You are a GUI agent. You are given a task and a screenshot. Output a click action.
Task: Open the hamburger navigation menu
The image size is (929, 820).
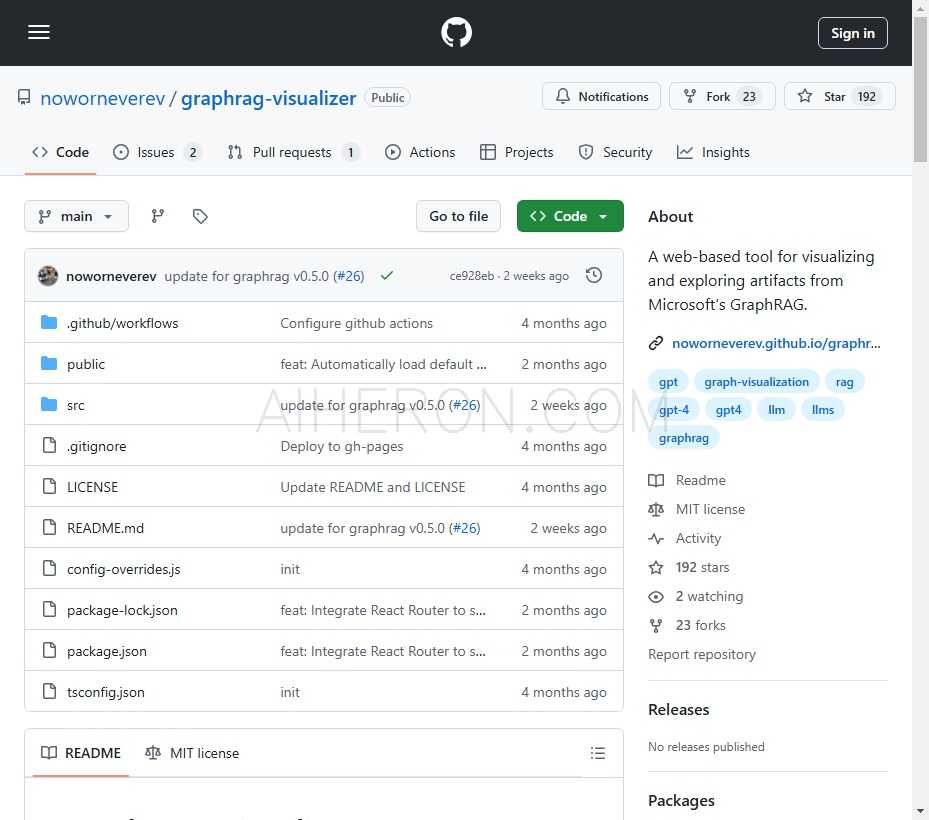coord(39,33)
